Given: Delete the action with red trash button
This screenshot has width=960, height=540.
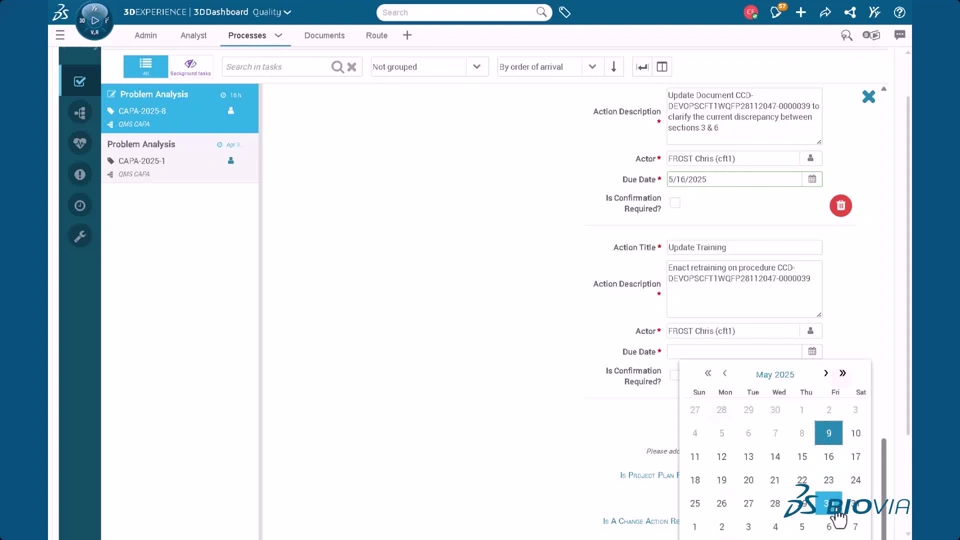Looking at the screenshot, I should tap(841, 205).
